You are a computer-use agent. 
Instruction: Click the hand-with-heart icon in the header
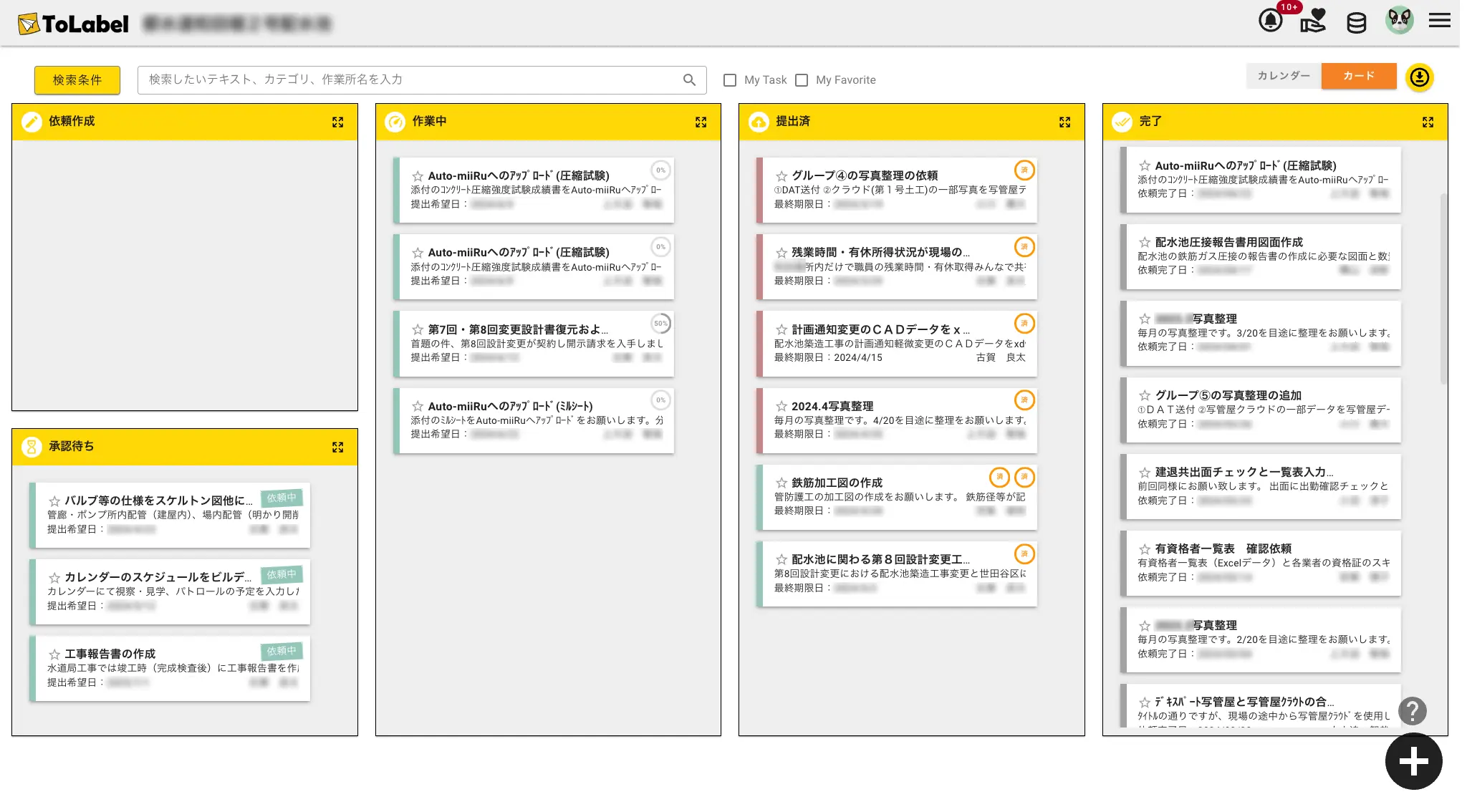1313,21
